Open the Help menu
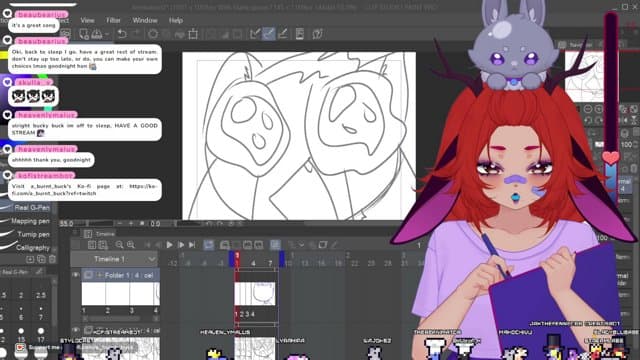Image resolution: width=640 pixels, height=360 pixels. pyautogui.click(x=176, y=20)
